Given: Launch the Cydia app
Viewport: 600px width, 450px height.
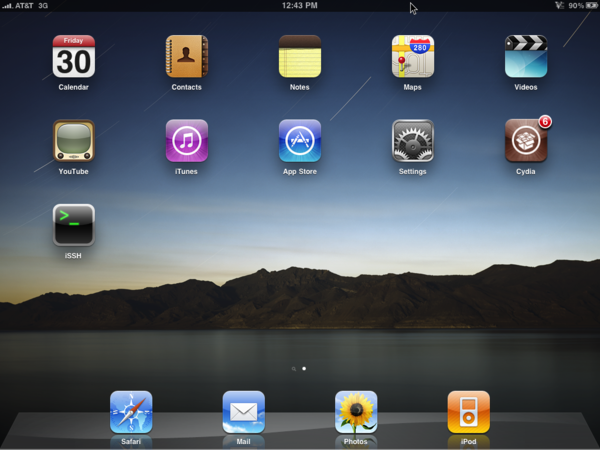Looking at the screenshot, I should click(x=526, y=140).
